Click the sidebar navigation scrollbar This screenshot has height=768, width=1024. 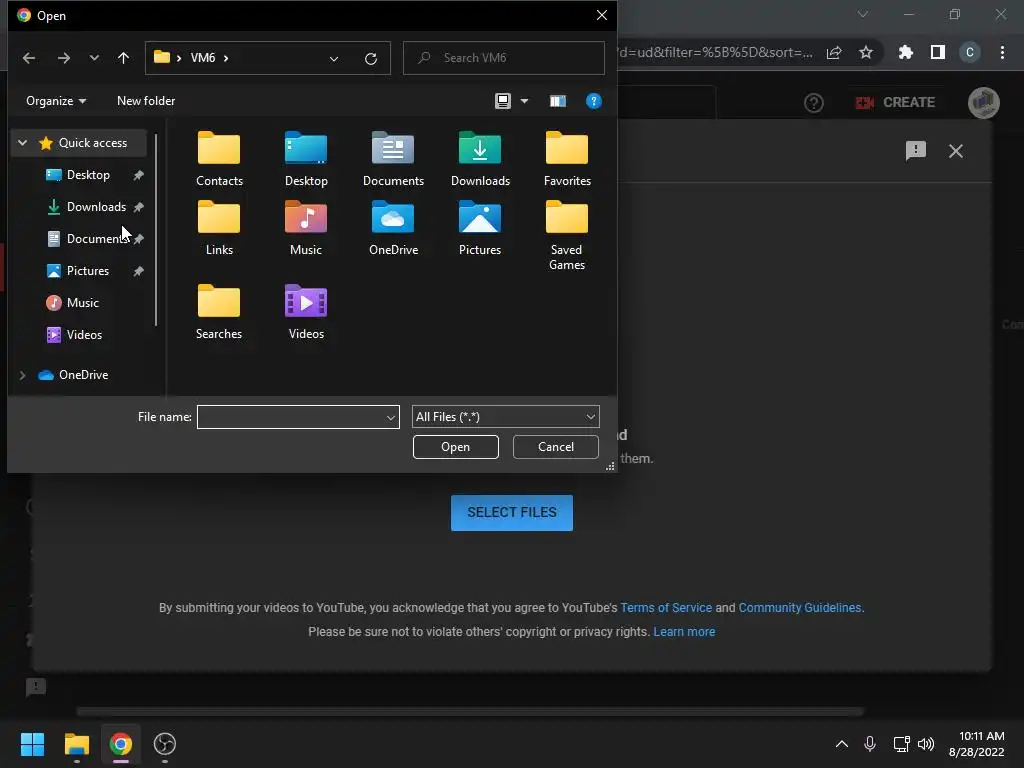click(156, 230)
